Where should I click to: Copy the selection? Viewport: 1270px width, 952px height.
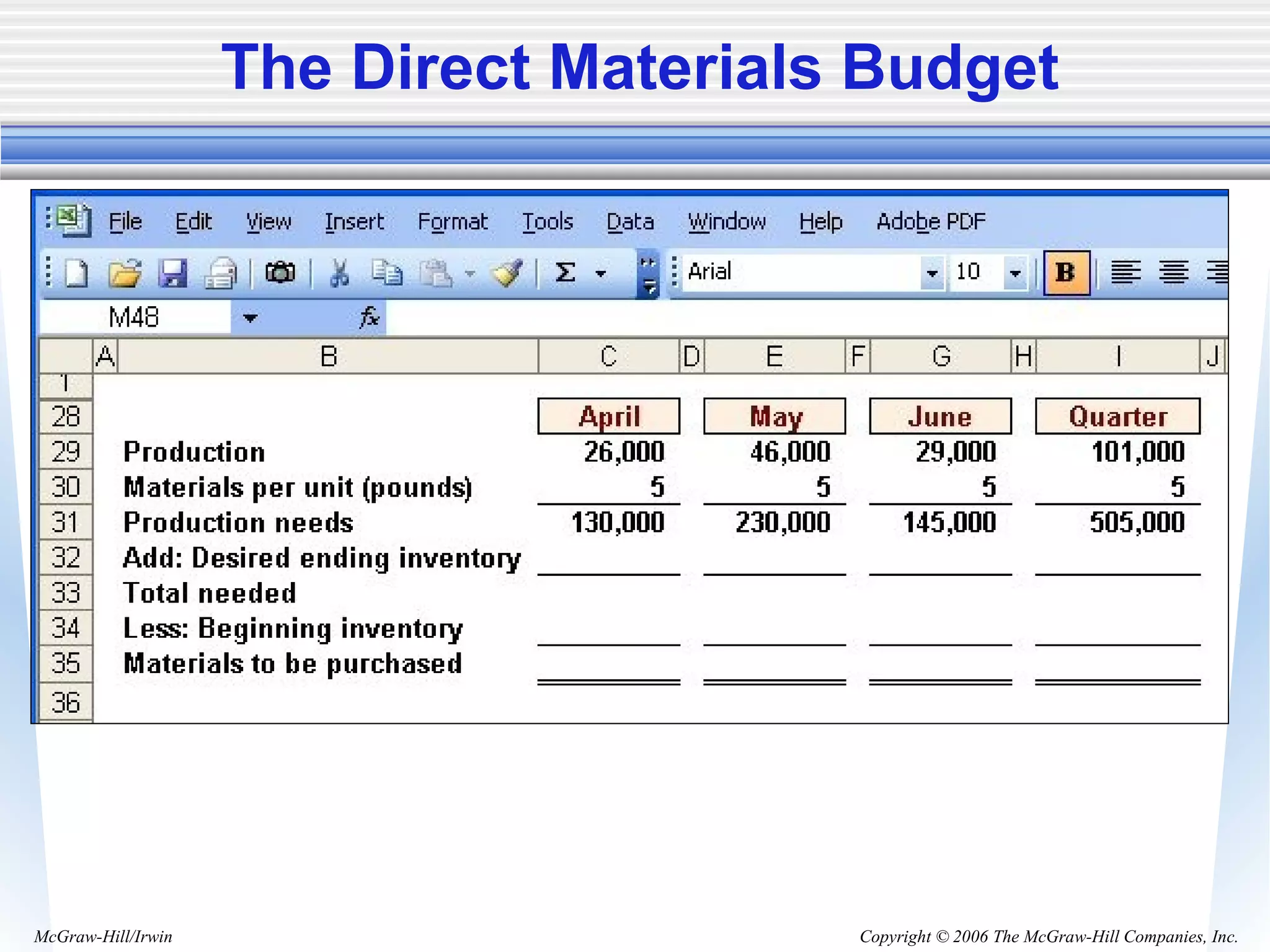(387, 273)
